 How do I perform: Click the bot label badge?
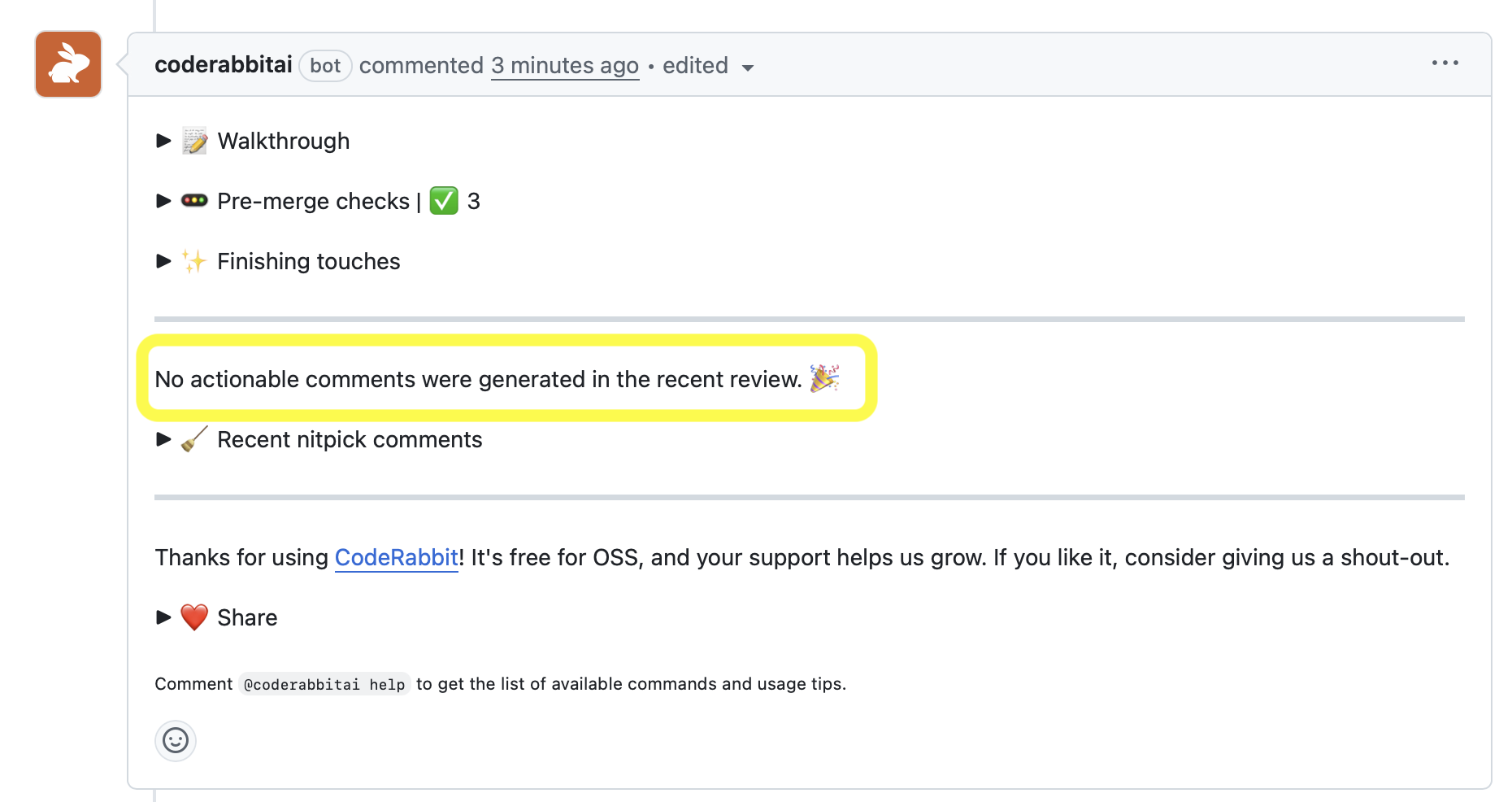325,66
